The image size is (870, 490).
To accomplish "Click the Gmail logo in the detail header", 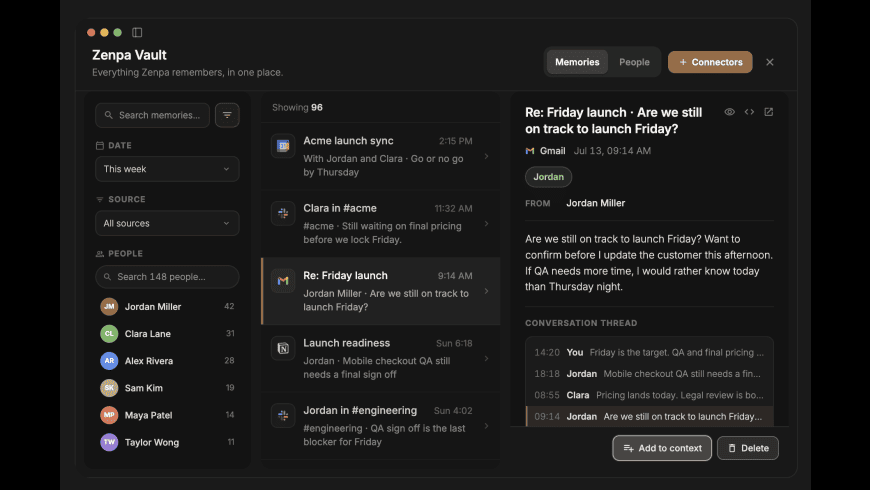I will coord(530,151).
